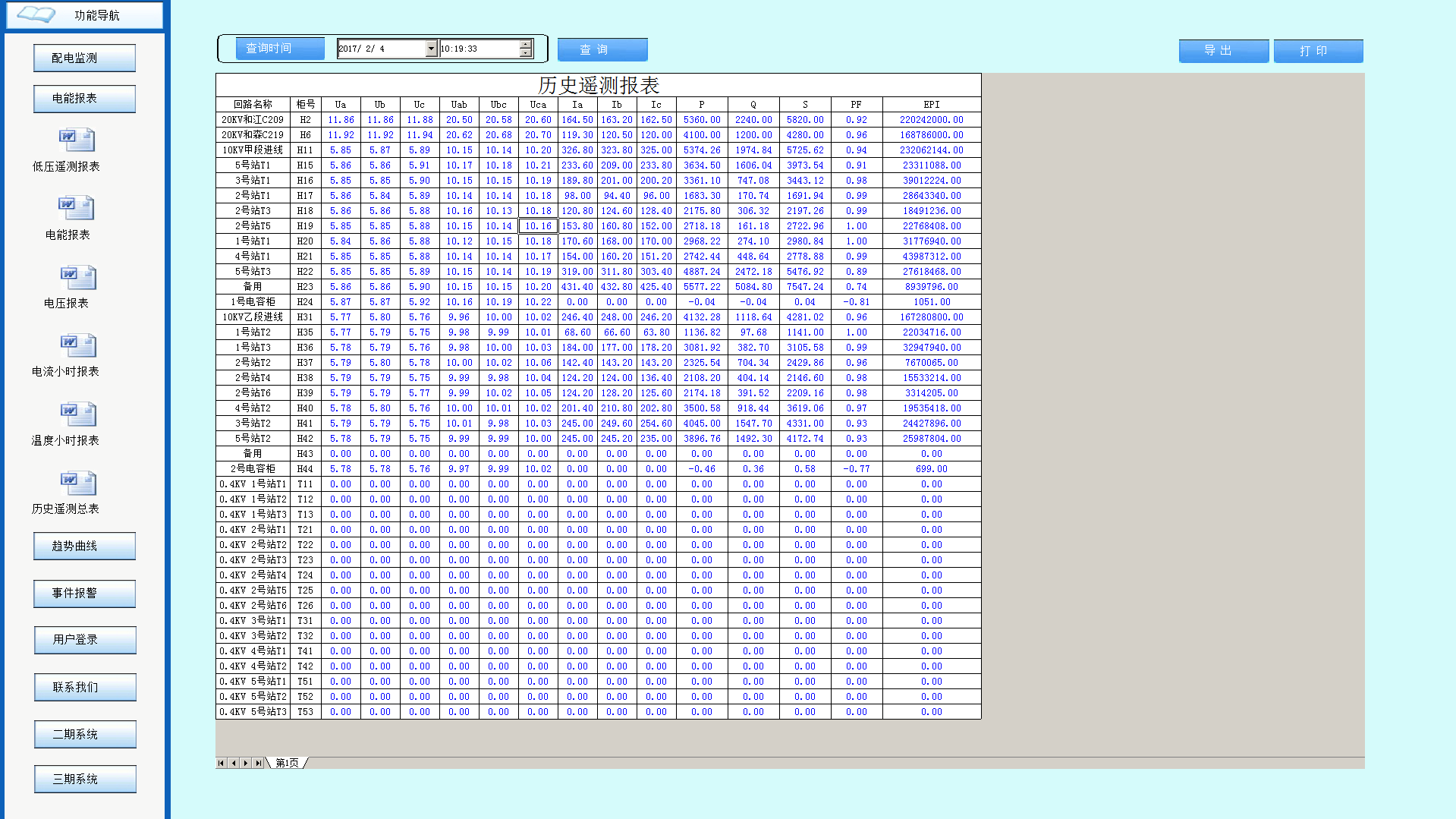
Task: Jump to last sheet using navigation arrow
Action: (258, 763)
